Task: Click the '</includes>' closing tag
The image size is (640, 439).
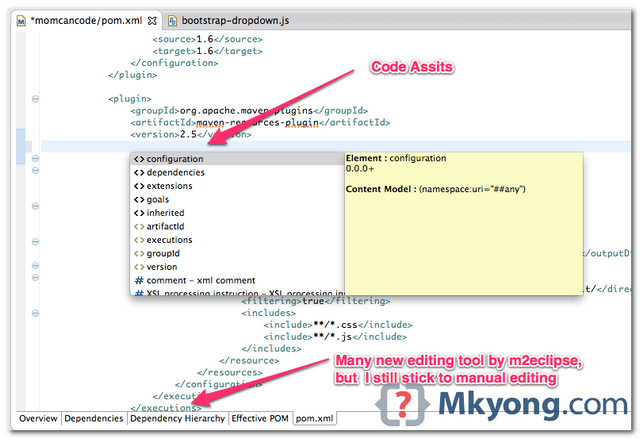Action: pos(271,348)
